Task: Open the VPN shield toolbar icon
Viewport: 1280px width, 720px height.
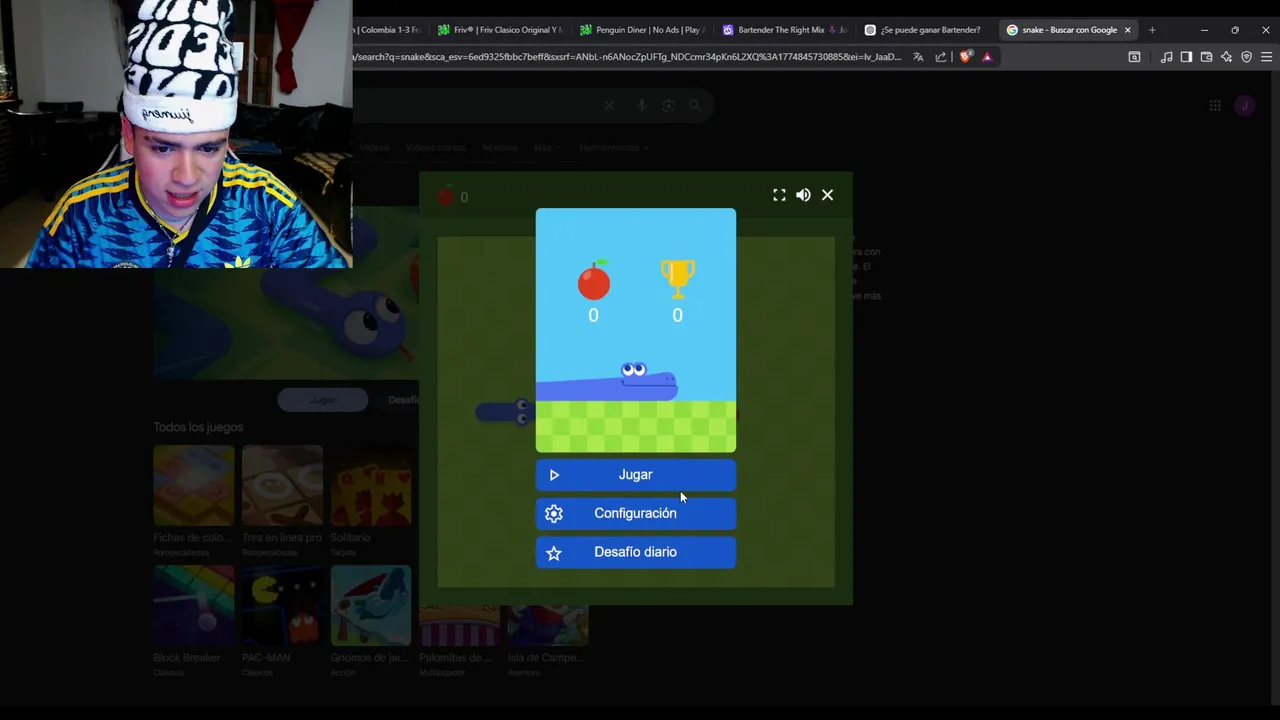Action: 1246,57
